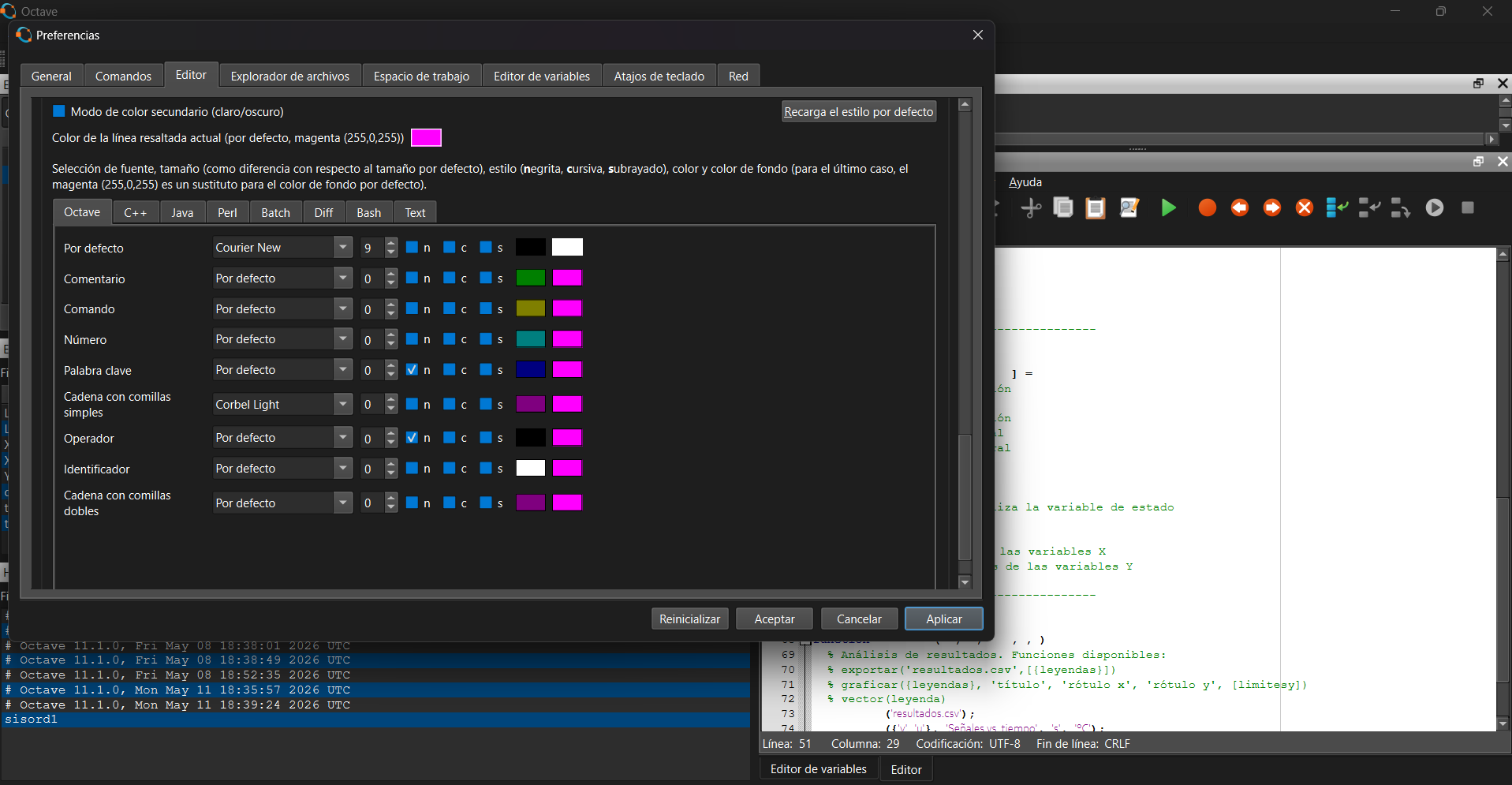Screen dimensions: 1512x785
Task: Go to next breakpoint with right-arrow icon
Action: (x=1272, y=207)
